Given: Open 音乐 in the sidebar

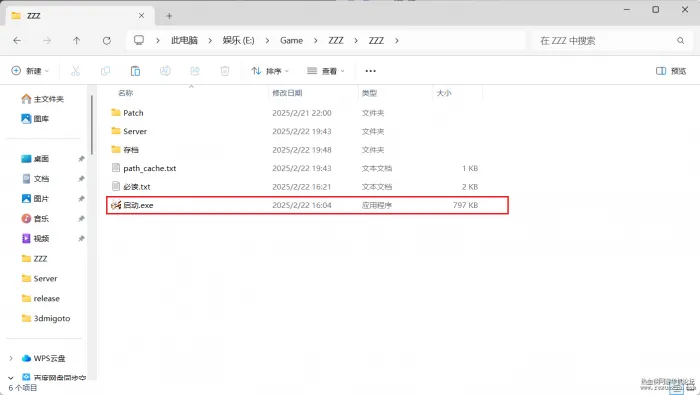Looking at the screenshot, I should point(35,219).
